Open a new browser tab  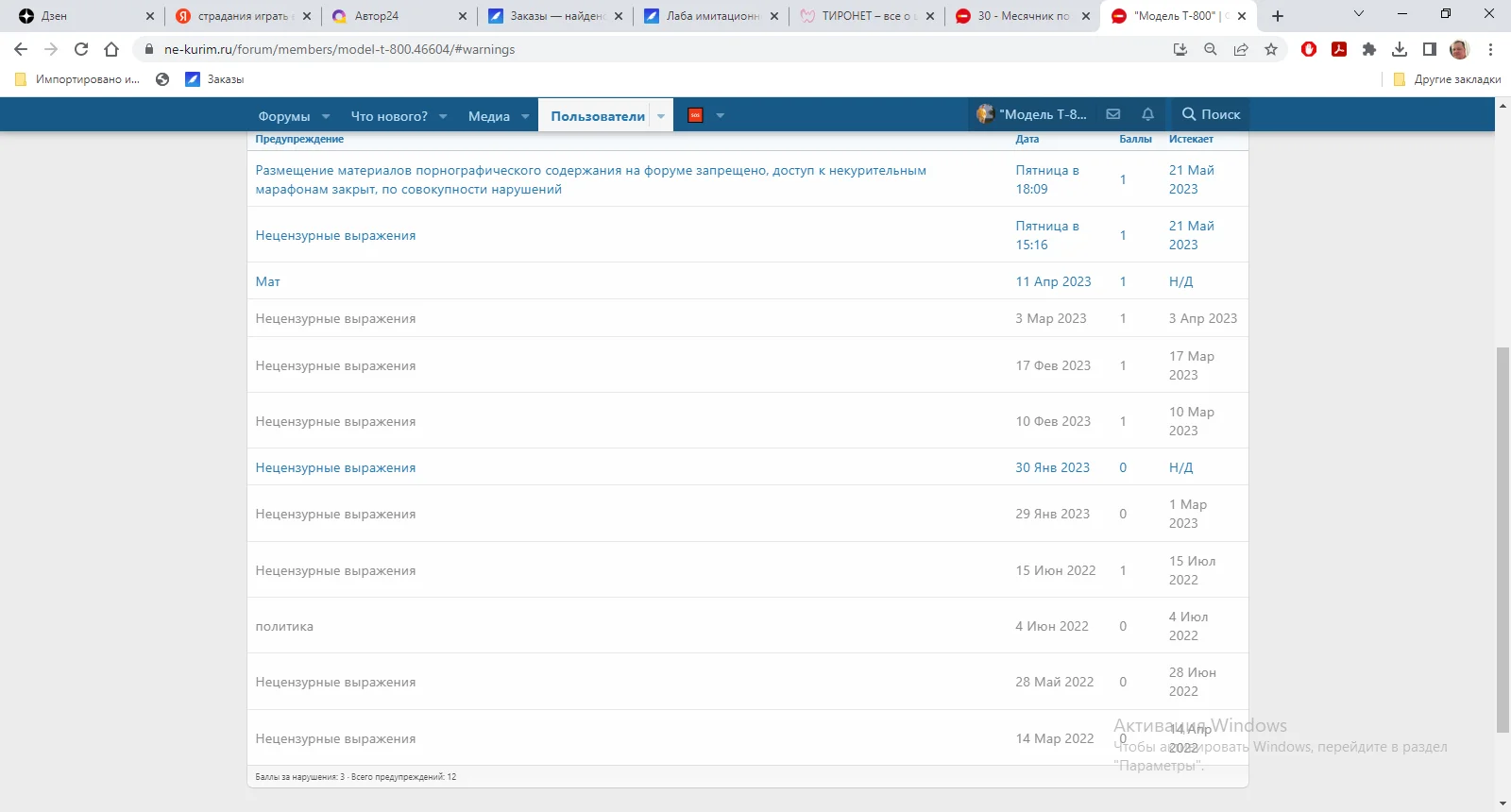[x=1278, y=16]
